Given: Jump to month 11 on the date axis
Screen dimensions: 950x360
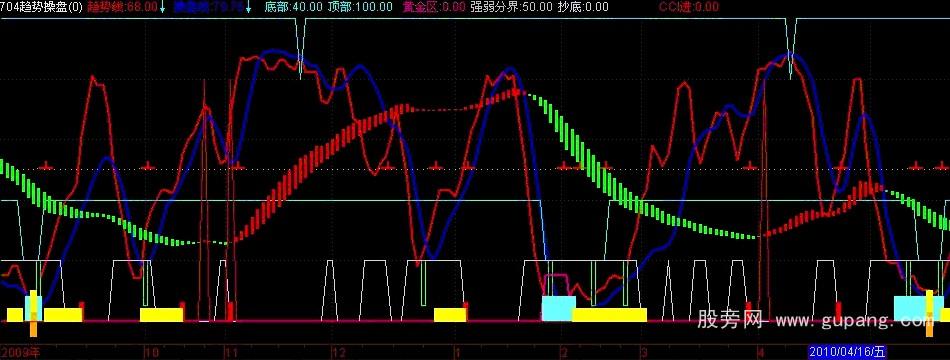Looking at the screenshot, I should (231, 353).
